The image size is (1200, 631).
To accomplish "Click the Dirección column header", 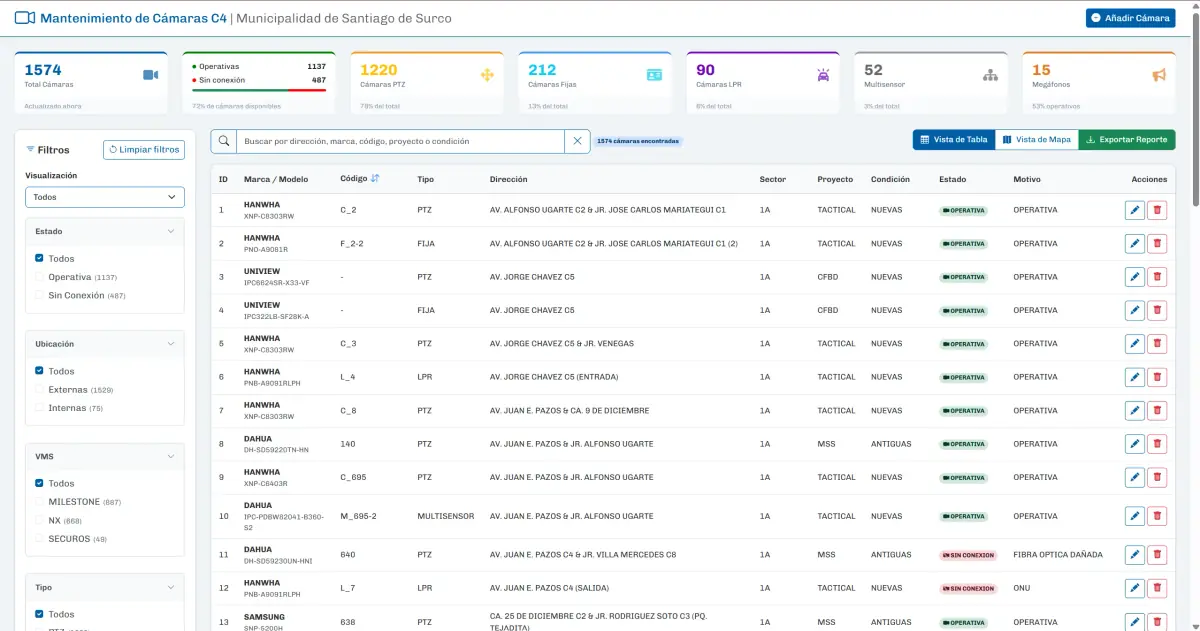I will tap(508, 179).
